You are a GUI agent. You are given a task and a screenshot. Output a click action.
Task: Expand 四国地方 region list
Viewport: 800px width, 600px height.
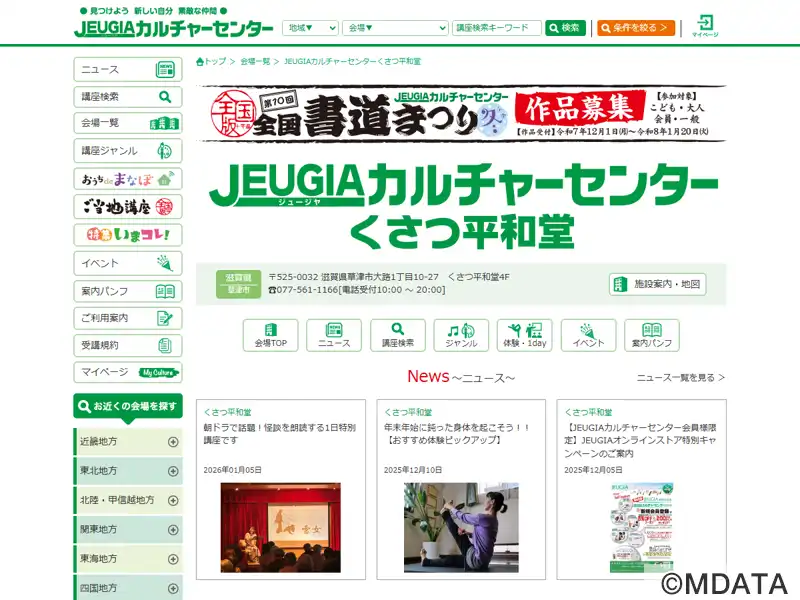point(129,588)
